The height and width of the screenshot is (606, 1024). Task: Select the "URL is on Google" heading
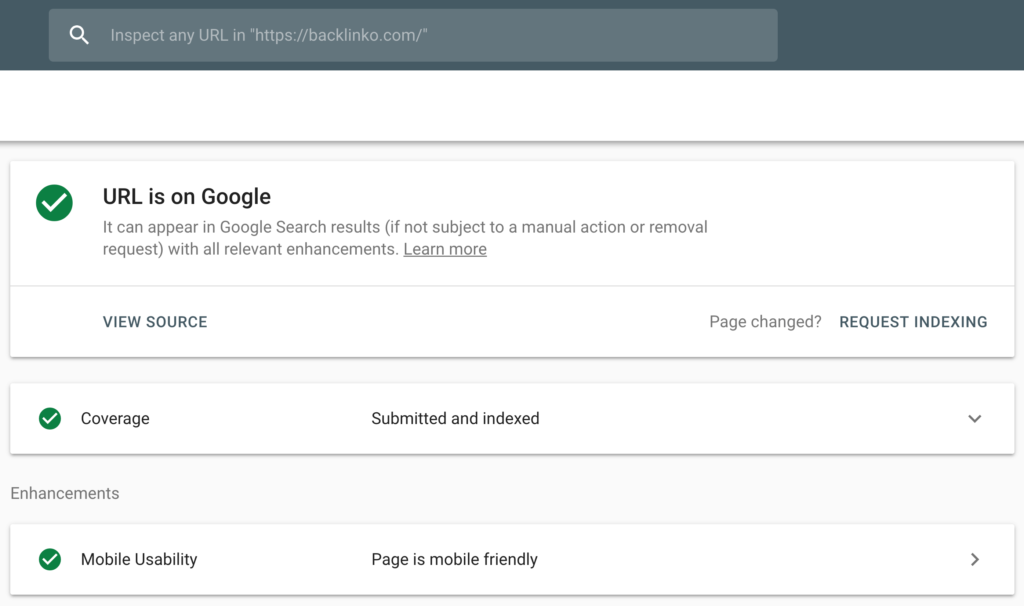pyautogui.click(x=187, y=197)
